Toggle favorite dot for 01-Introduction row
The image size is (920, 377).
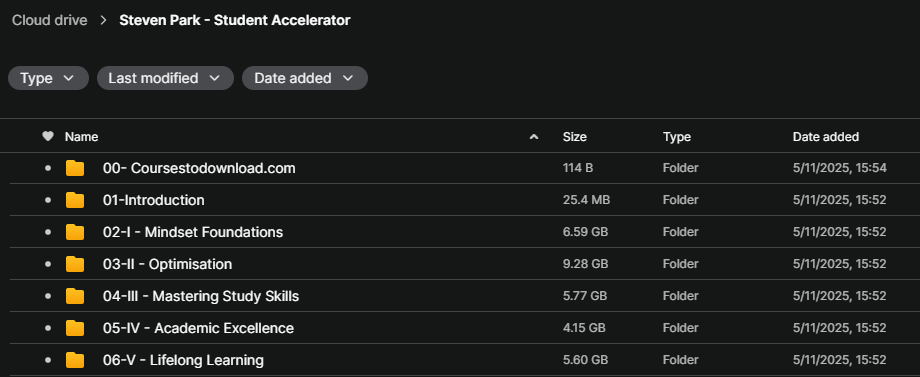pyautogui.click(x=48, y=200)
